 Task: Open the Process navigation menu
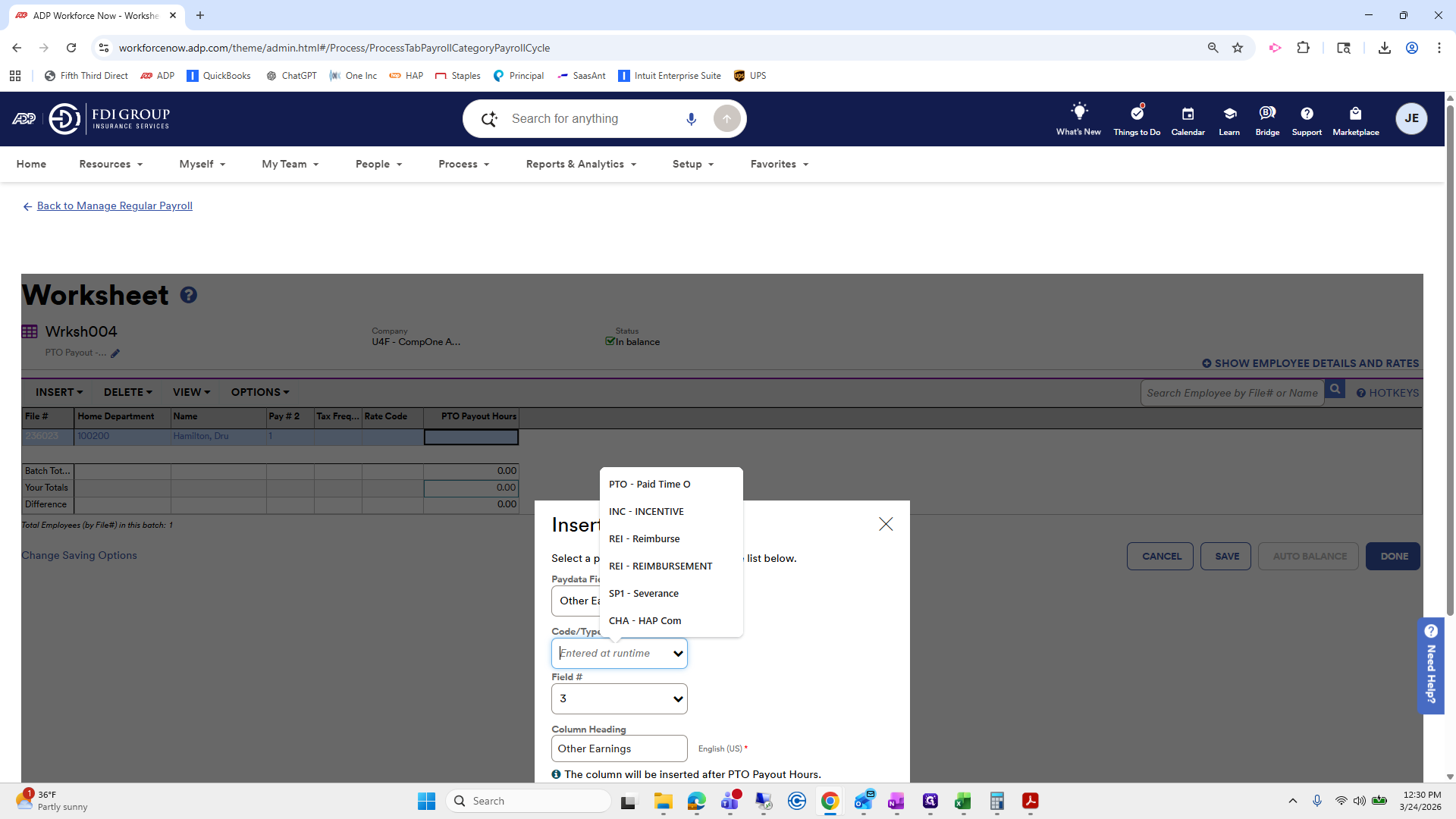[x=463, y=164]
